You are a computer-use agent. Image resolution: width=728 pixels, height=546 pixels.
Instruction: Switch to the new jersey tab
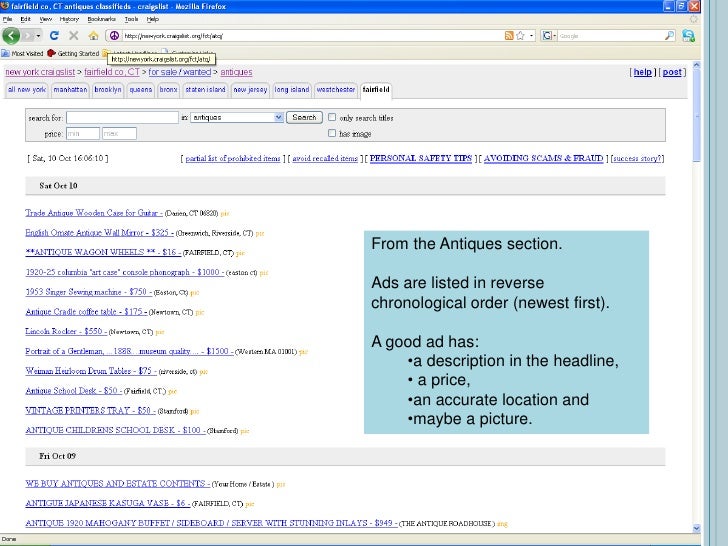[250, 90]
